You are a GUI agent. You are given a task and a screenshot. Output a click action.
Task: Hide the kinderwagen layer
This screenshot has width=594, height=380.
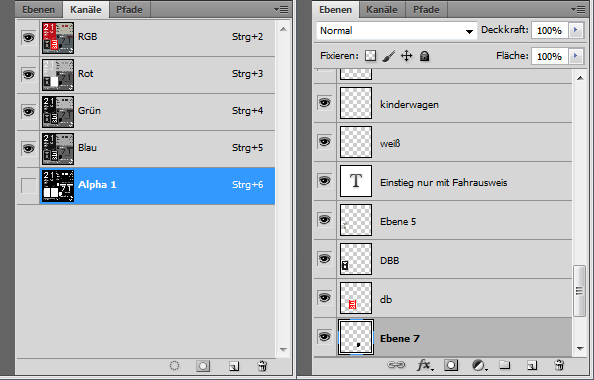coord(325,103)
